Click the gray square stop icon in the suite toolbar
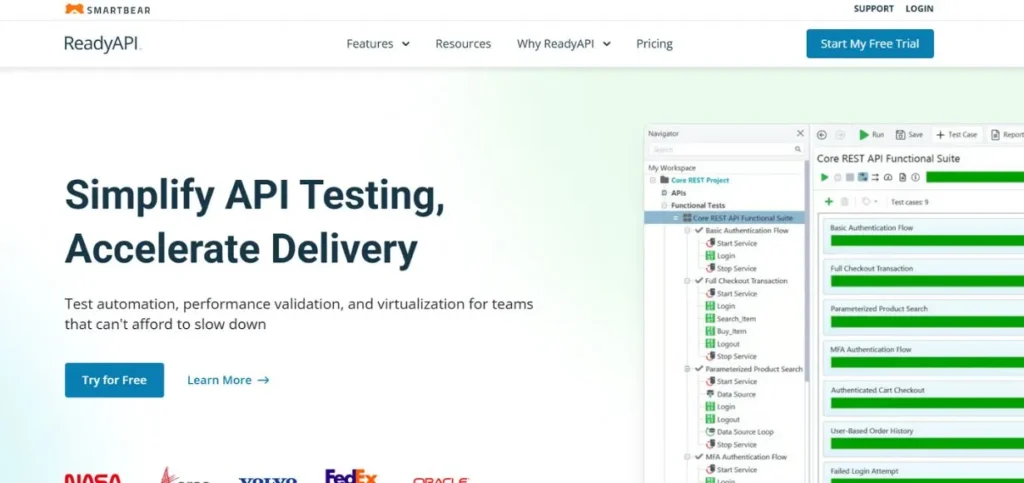 tap(850, 177)
